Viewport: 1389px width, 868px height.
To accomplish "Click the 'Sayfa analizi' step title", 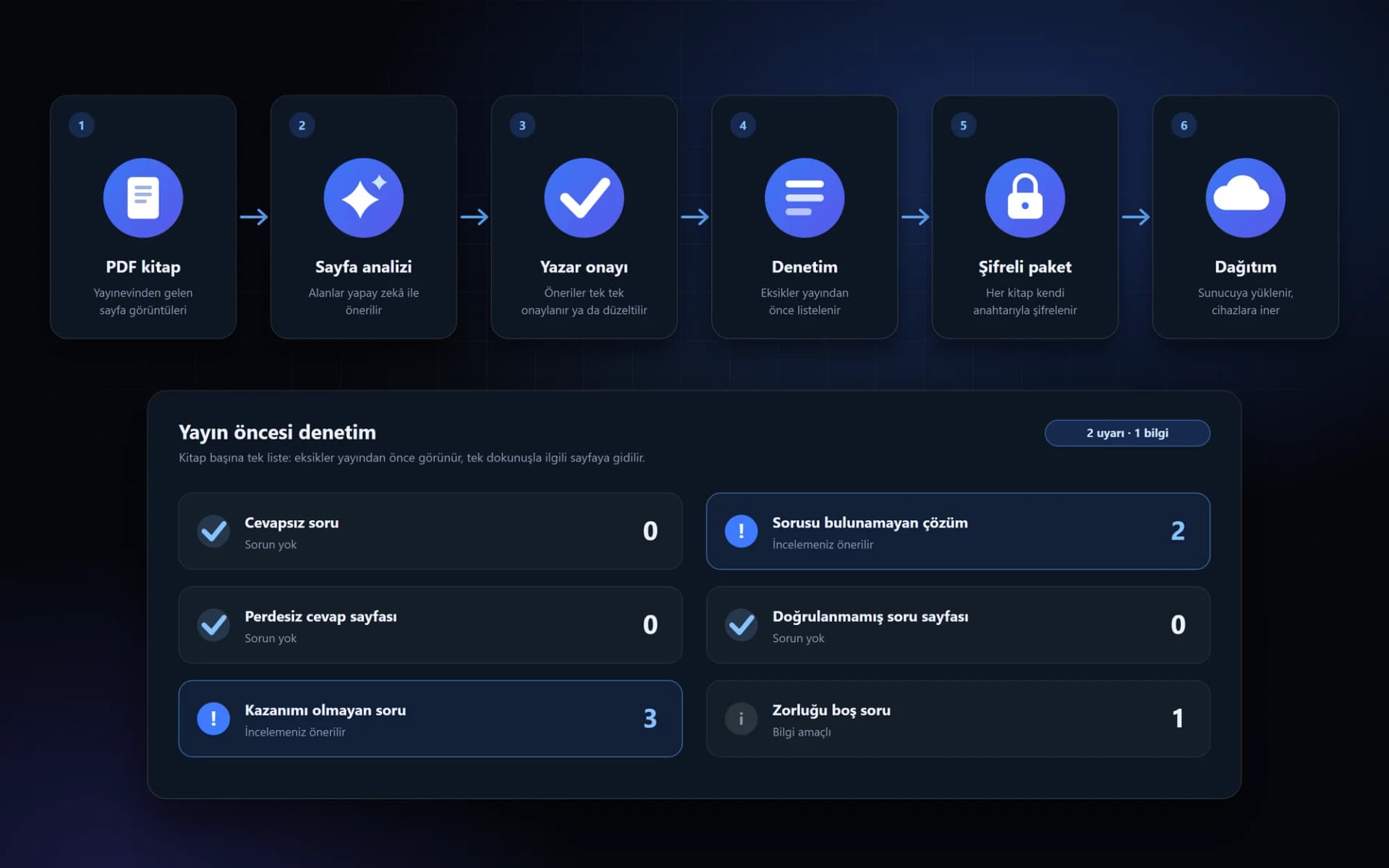I will (363, 267).
